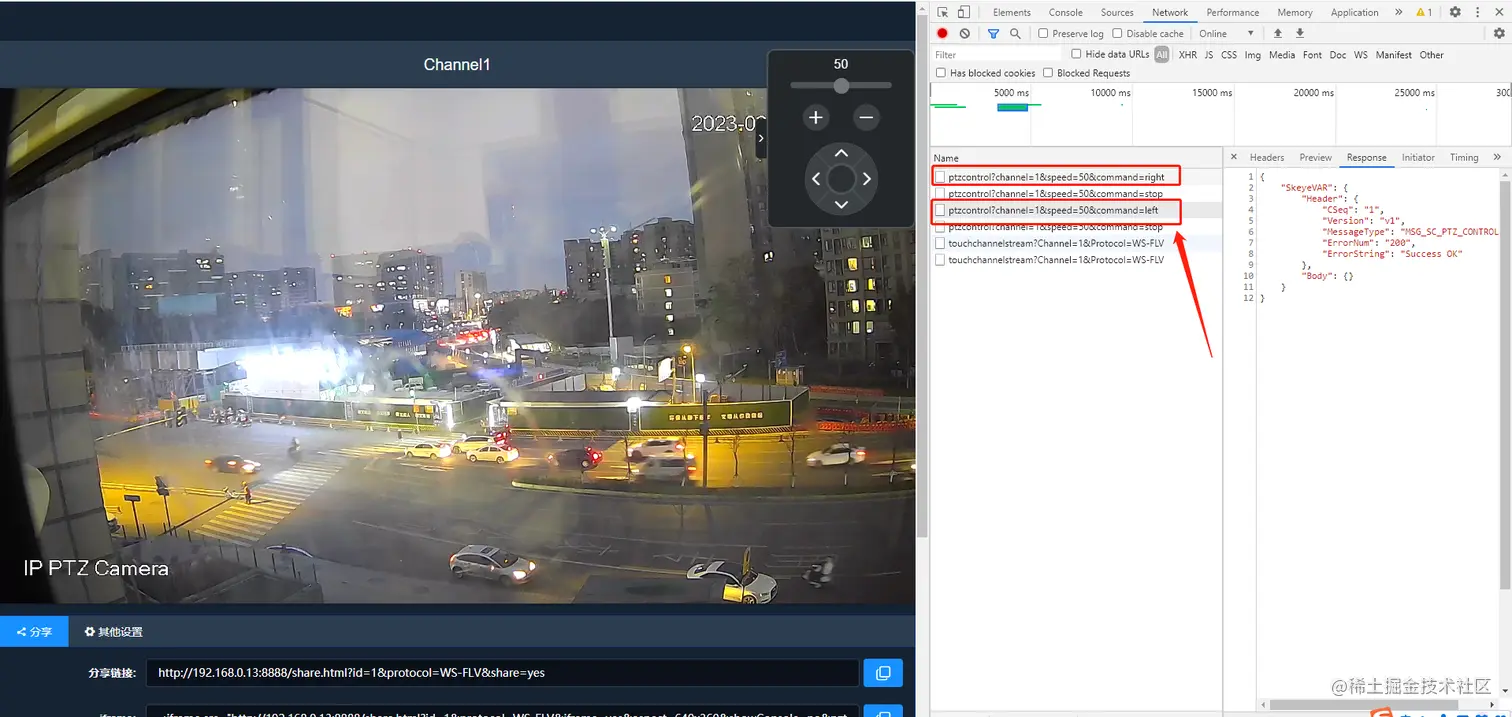
Task: Open the Response tab of request details
Action: click(1366, 157)
